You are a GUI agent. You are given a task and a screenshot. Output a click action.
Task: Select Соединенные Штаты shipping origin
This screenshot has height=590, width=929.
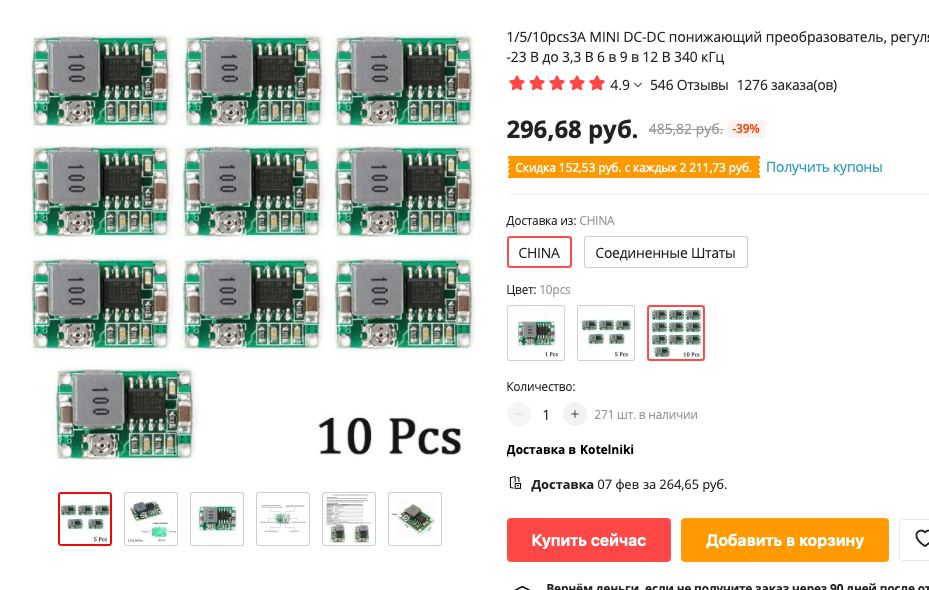(x=665, y=252)
